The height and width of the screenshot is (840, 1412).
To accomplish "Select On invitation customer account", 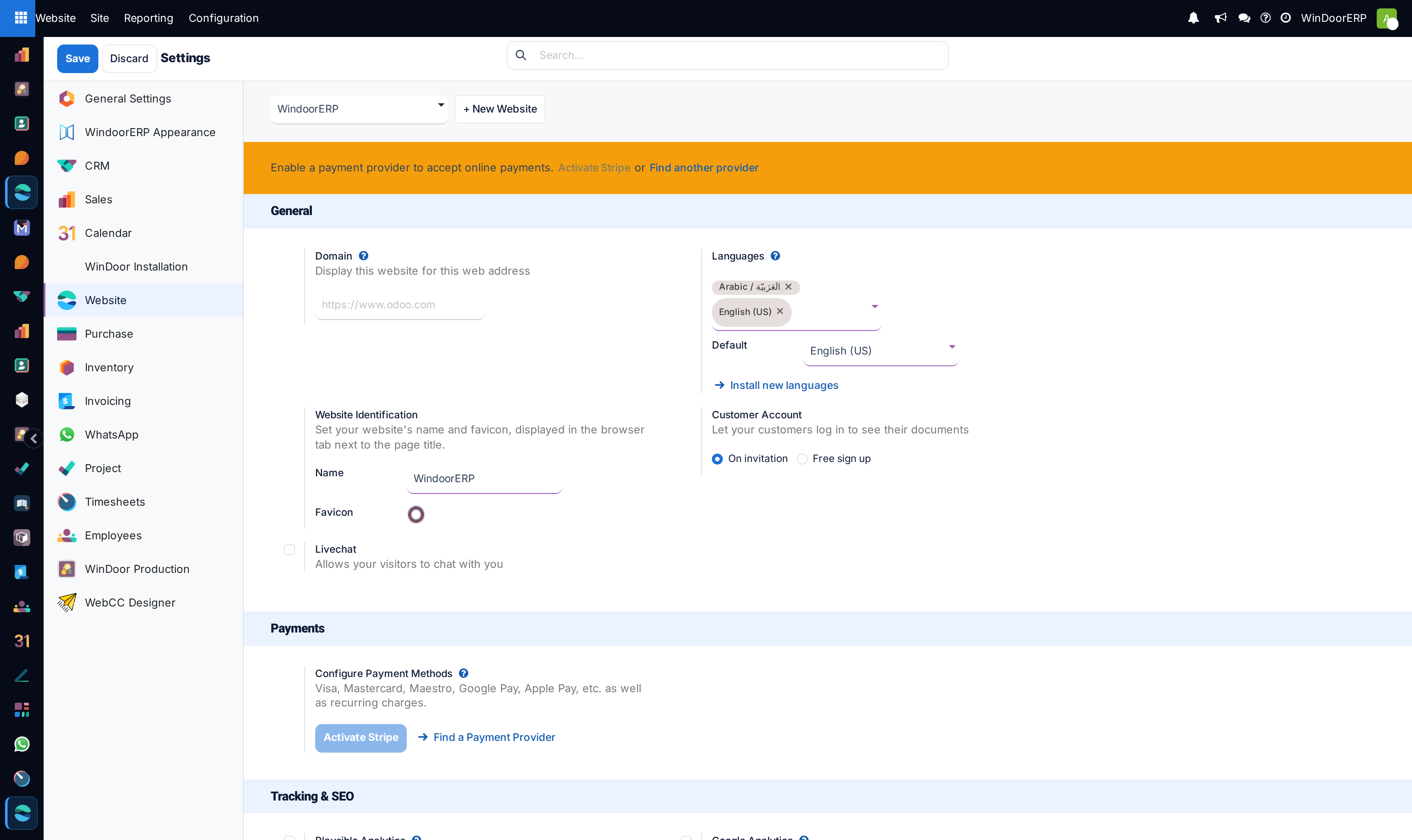I will (717, 459).
